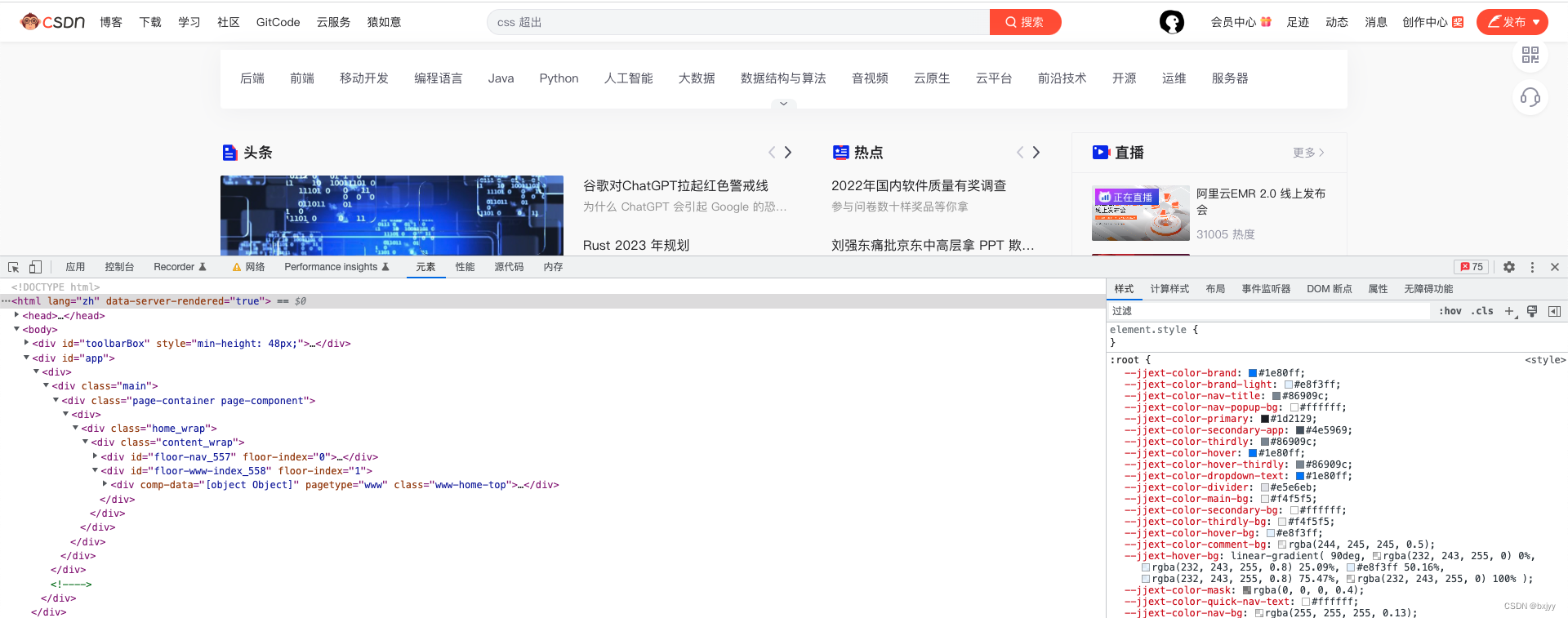Open the 无障碍功能 accessibility tab

1428,289
